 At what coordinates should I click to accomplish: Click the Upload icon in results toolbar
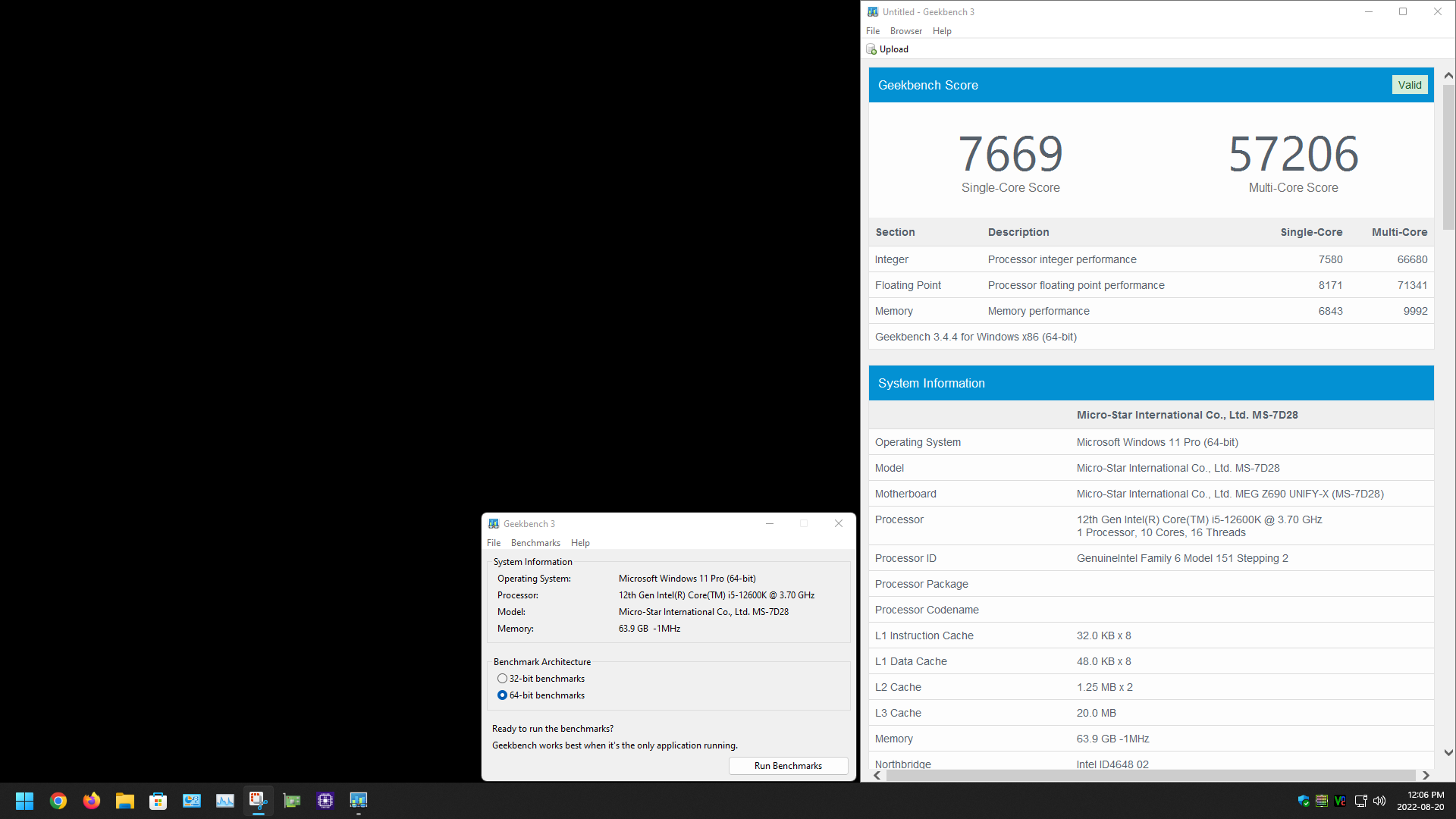pyautogui.click(x=871, y=49)
